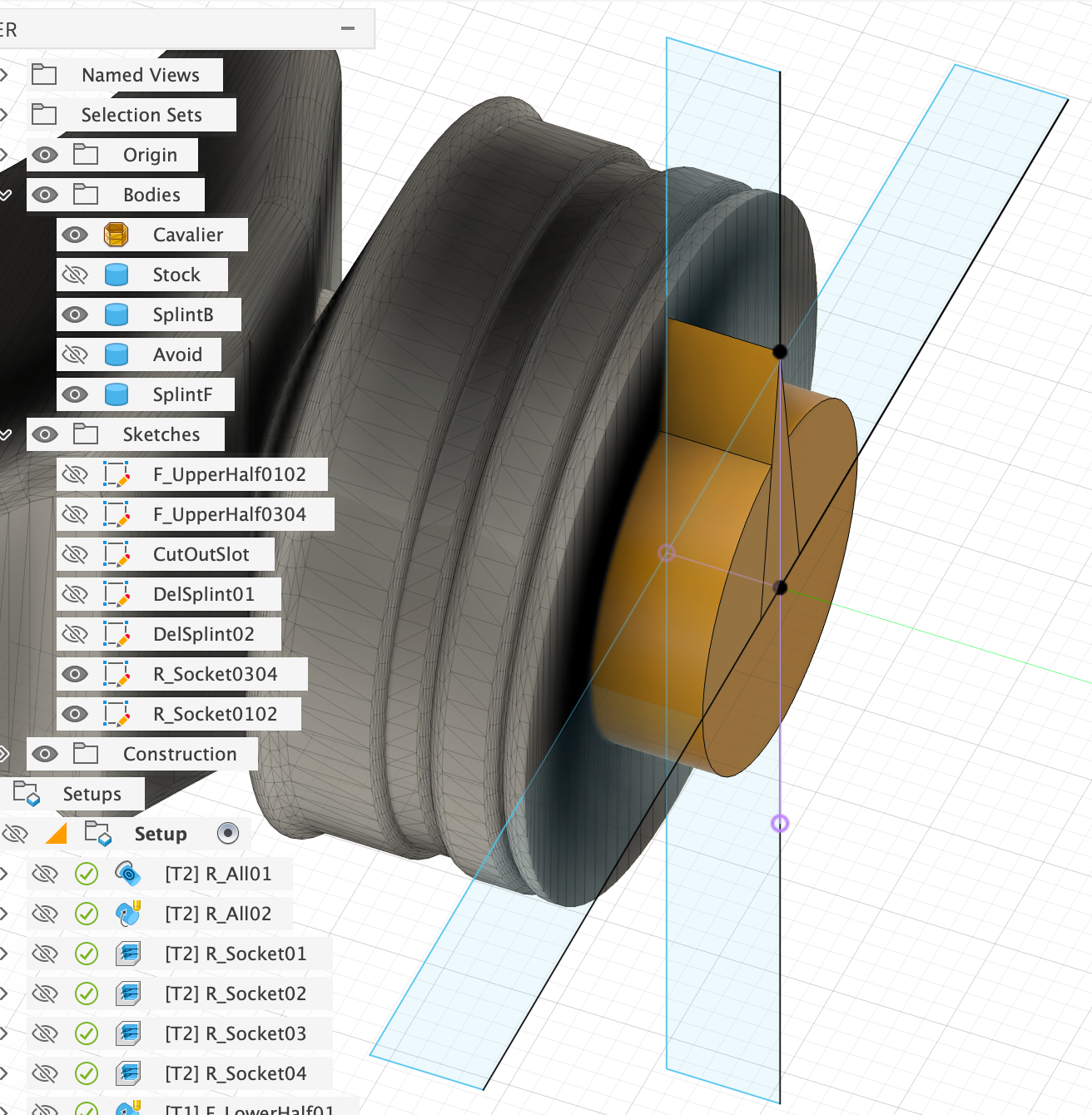Toggle visibility of Construction folder
This screenshot has width=1092, height=1115.
(45, 754)
